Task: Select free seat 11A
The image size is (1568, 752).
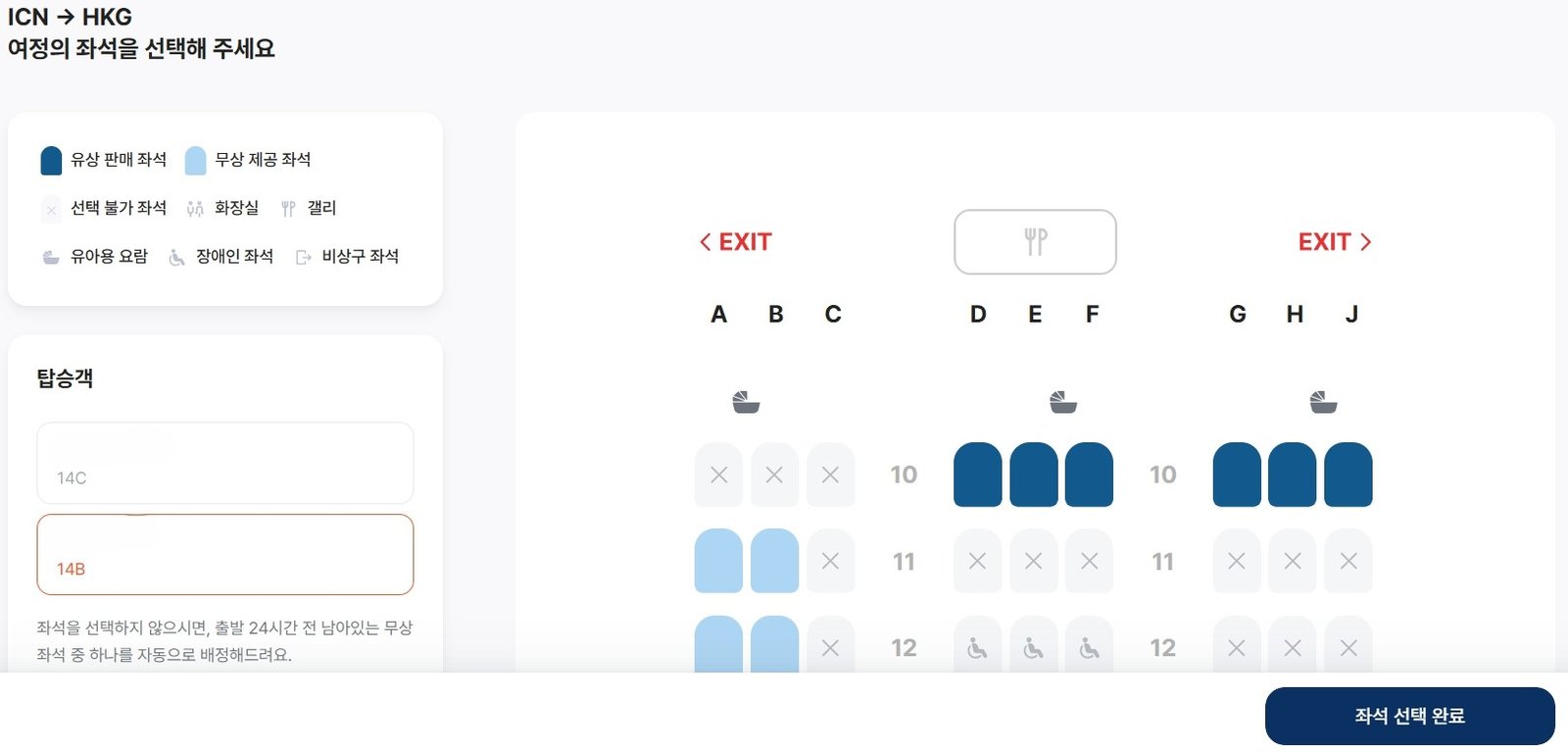Action: (718, 561)
